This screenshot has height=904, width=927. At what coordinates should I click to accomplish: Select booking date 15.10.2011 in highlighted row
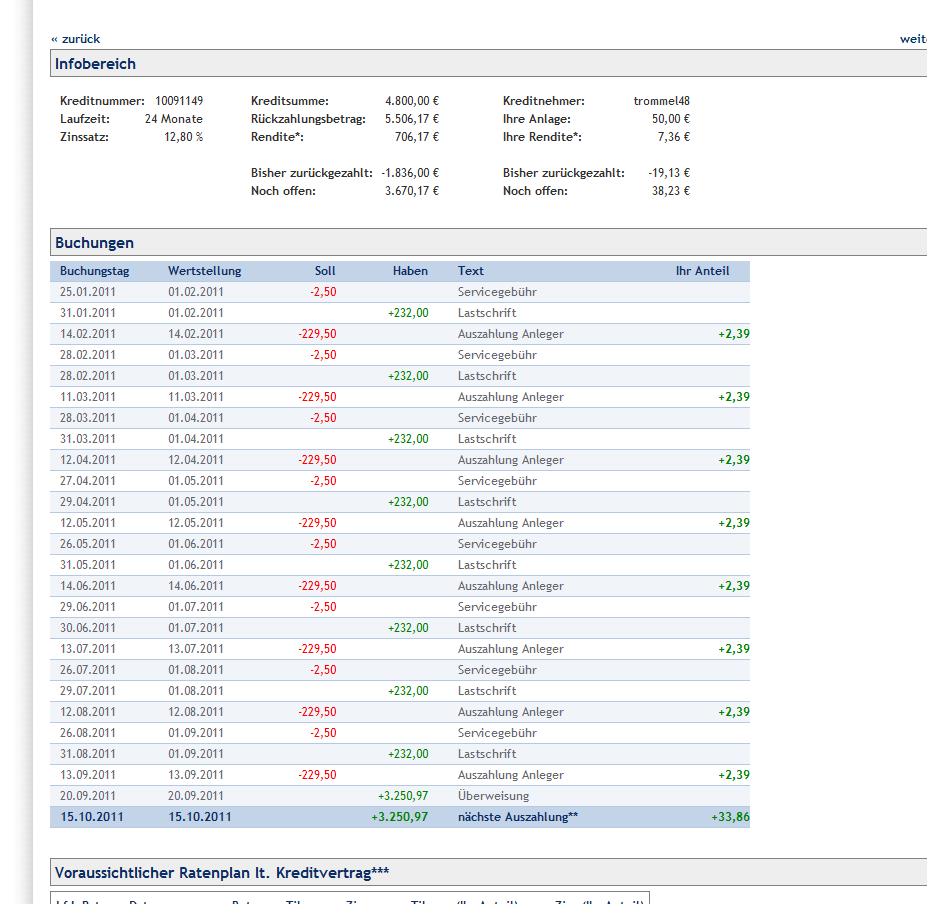click(92, 816)
